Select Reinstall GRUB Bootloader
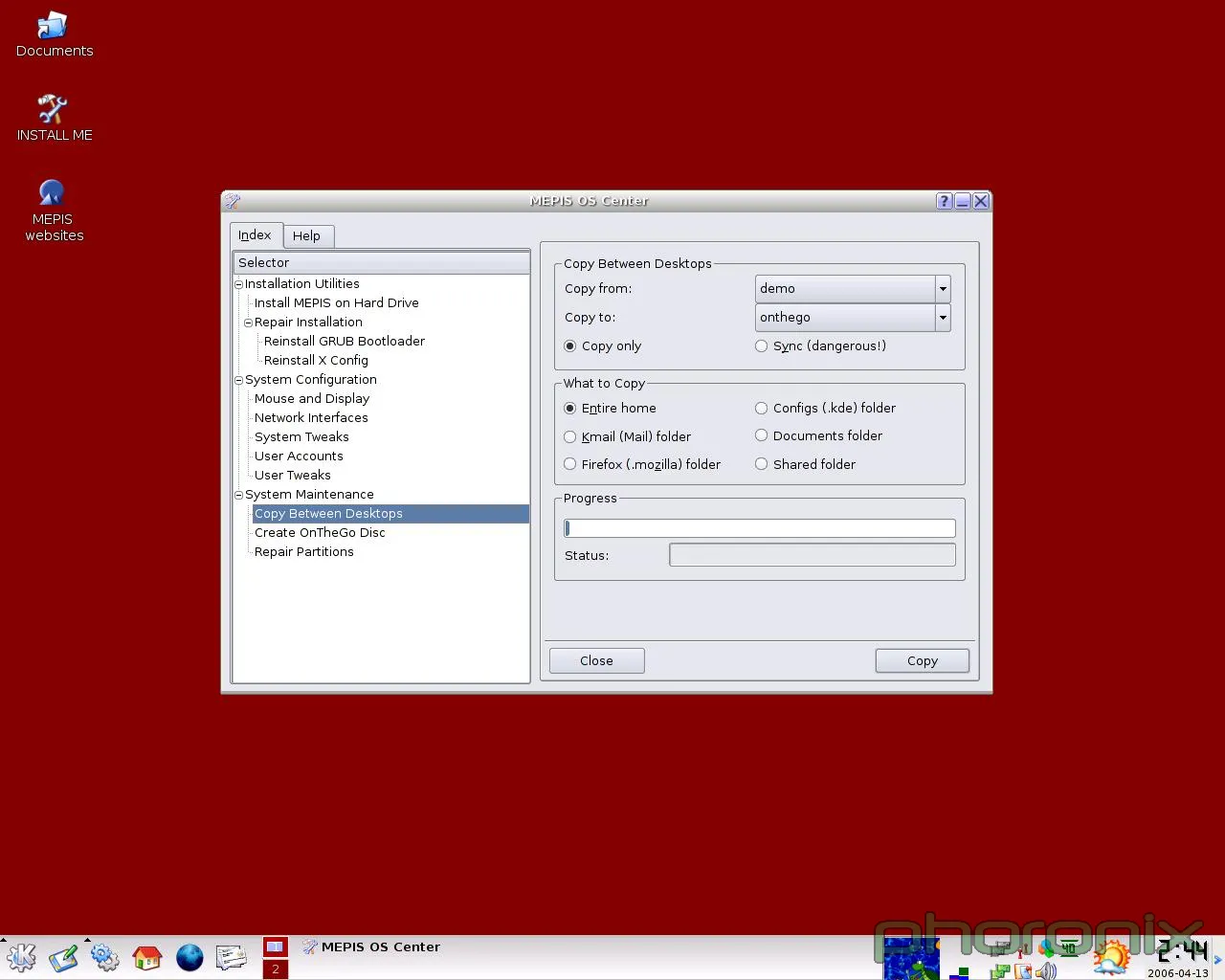 click(345, 341)
